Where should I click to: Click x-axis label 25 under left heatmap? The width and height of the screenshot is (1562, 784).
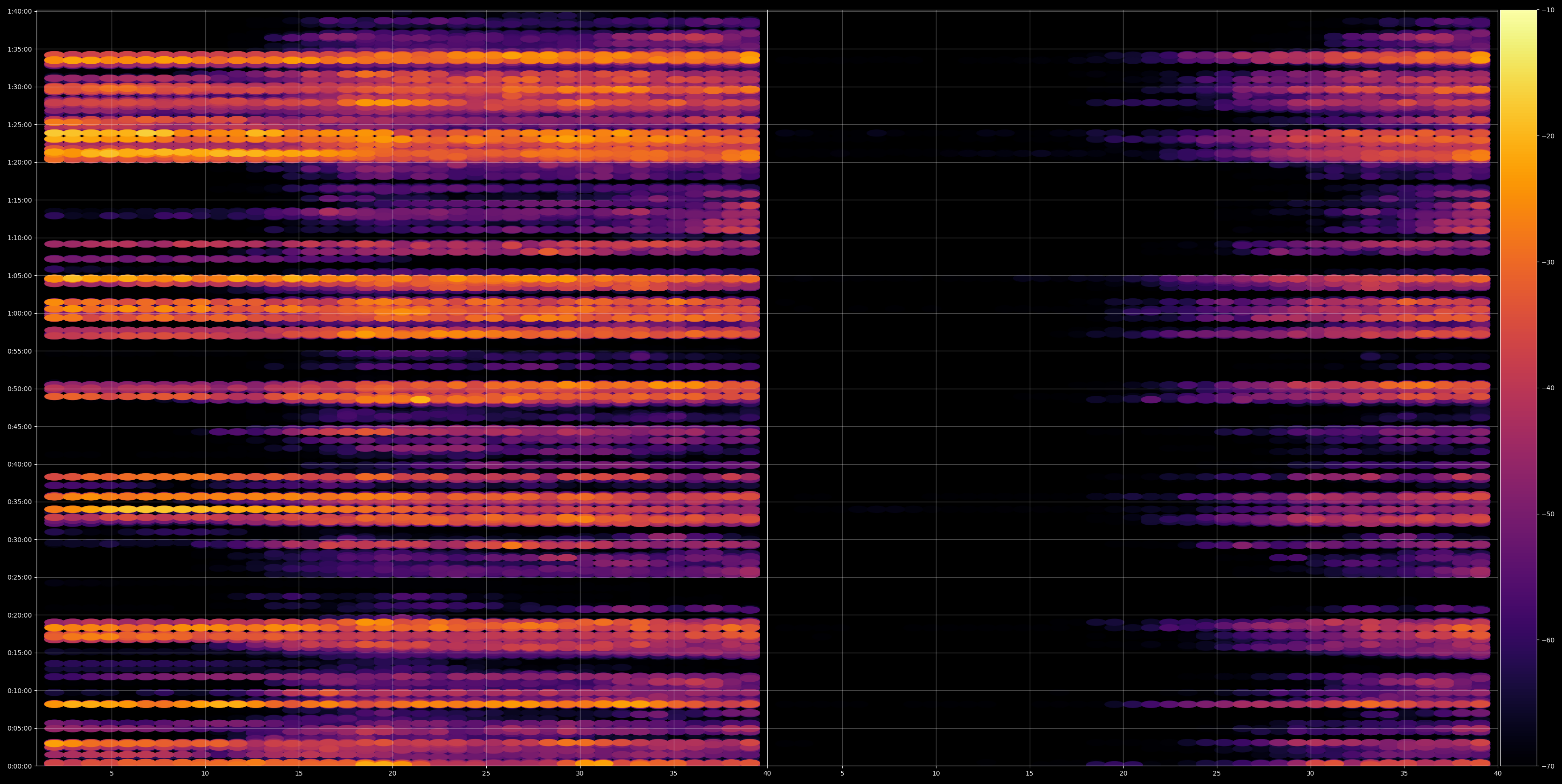click(486, 774)
